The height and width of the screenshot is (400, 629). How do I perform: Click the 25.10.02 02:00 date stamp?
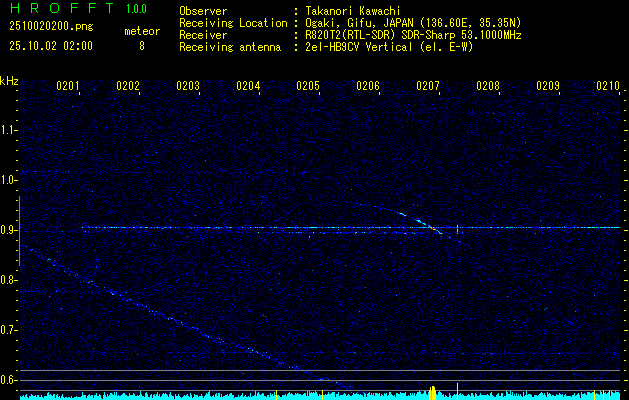[50, 46]
